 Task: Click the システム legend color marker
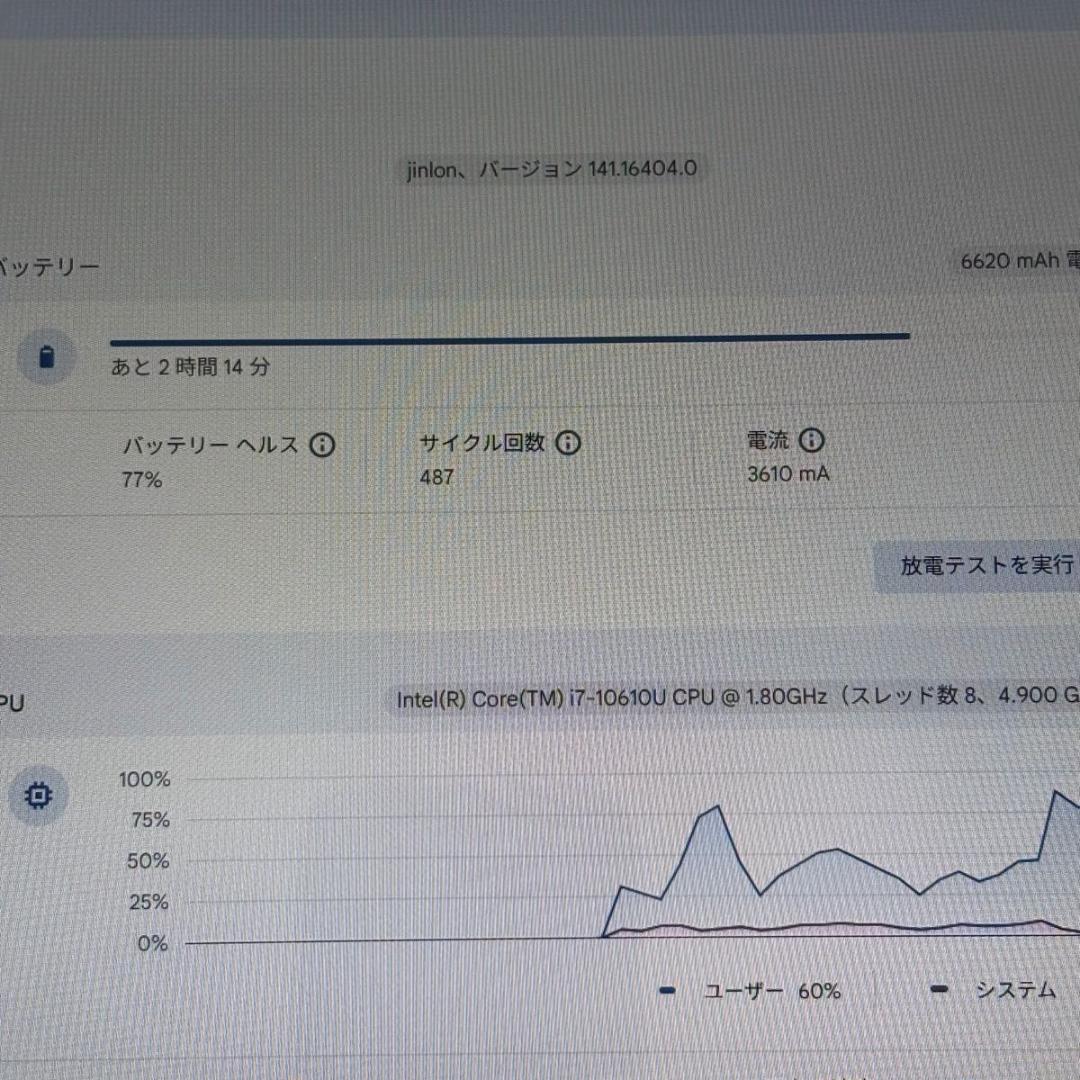click(939, 990)
